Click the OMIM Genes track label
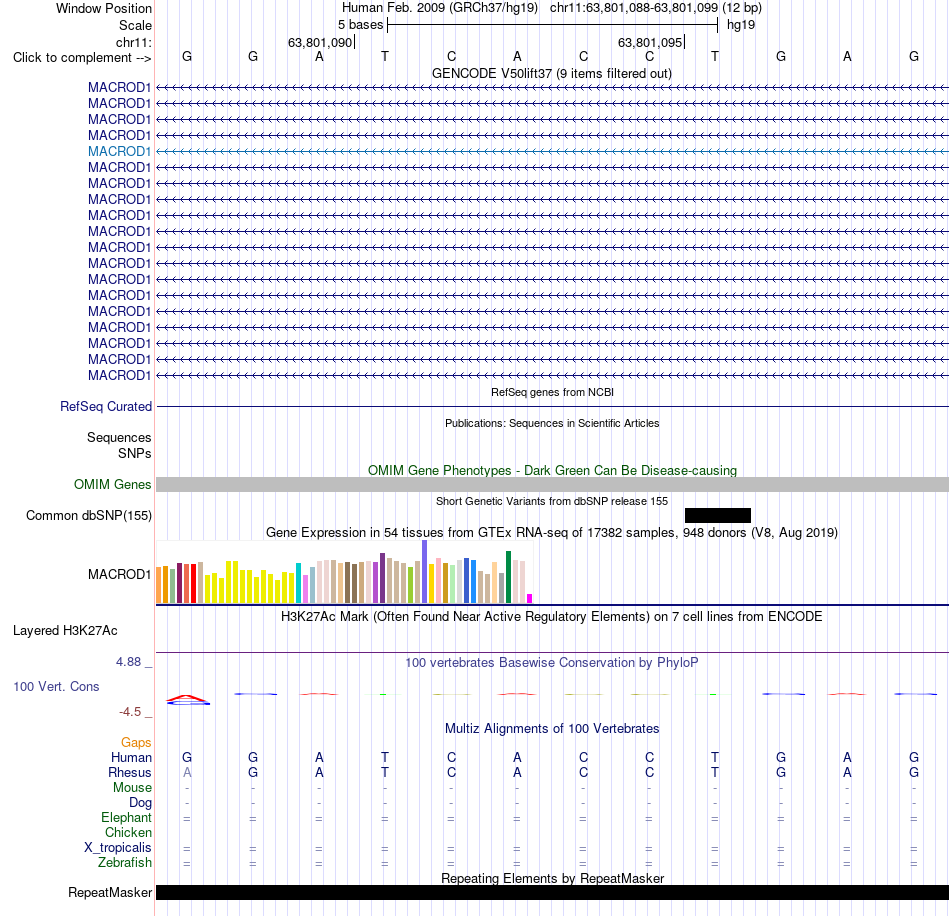This screenshot has height=916, width=950. click(x=112, y=485)
